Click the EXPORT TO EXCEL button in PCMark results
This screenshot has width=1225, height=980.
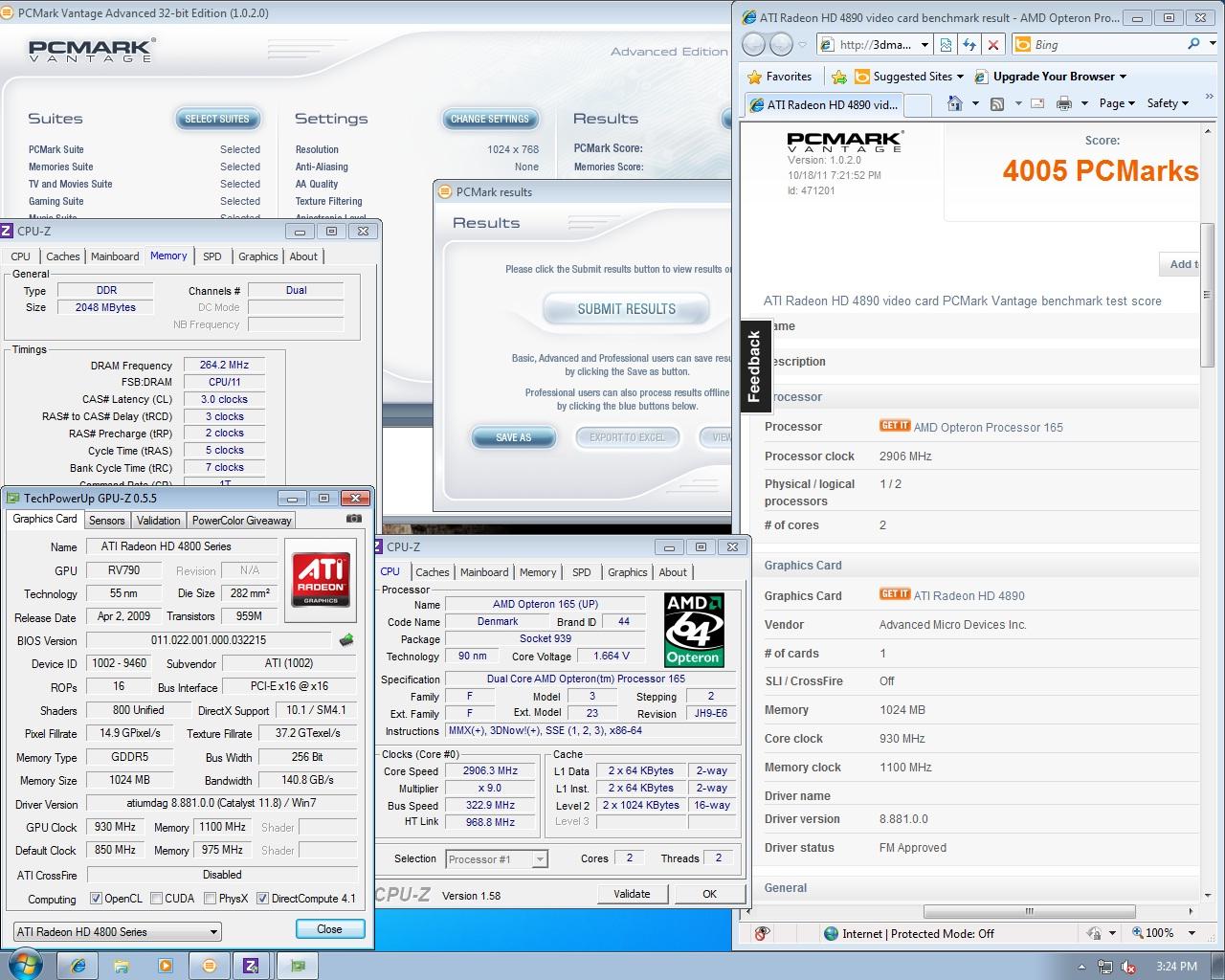click(627, 437)
